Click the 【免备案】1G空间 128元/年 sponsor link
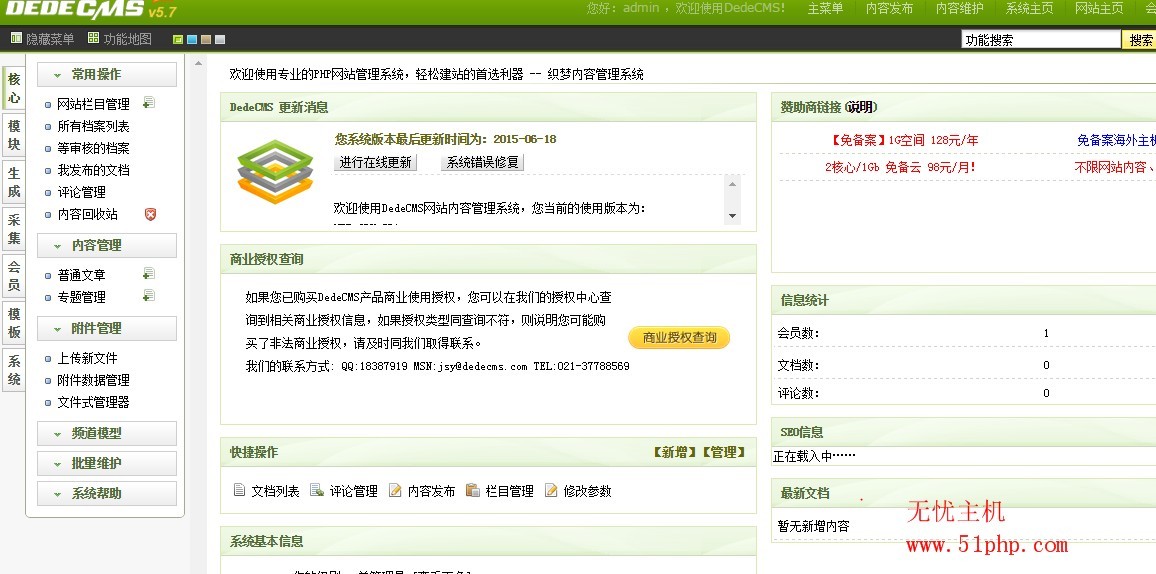Screen dimensions: 1156x574 coord(904,140)
